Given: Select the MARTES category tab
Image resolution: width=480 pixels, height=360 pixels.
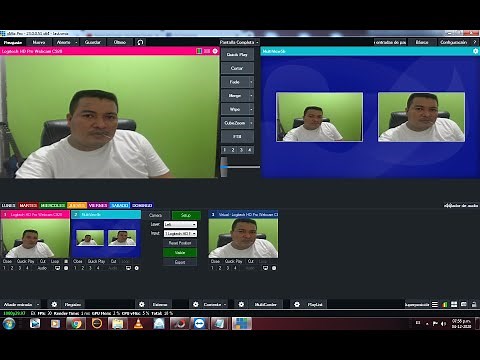Looking at the screenshot, I should 28,205.
